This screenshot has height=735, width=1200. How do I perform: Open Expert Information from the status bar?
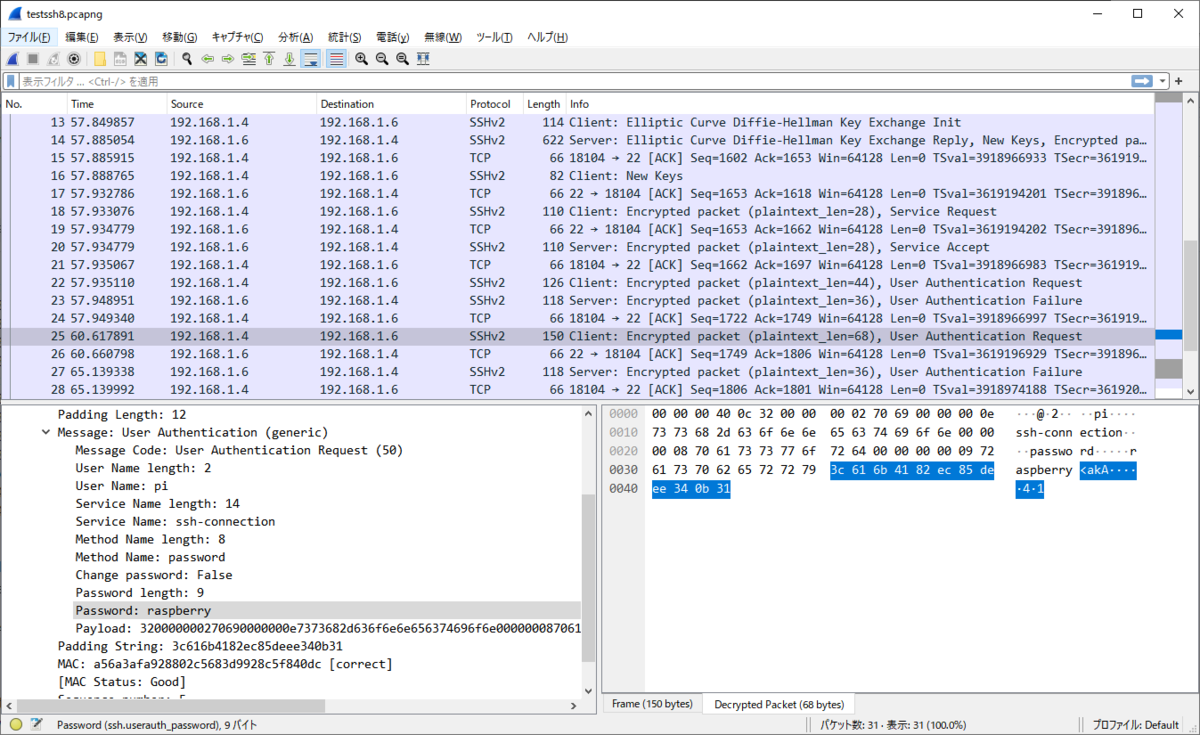pyautogui.click(x=17, y=723)
